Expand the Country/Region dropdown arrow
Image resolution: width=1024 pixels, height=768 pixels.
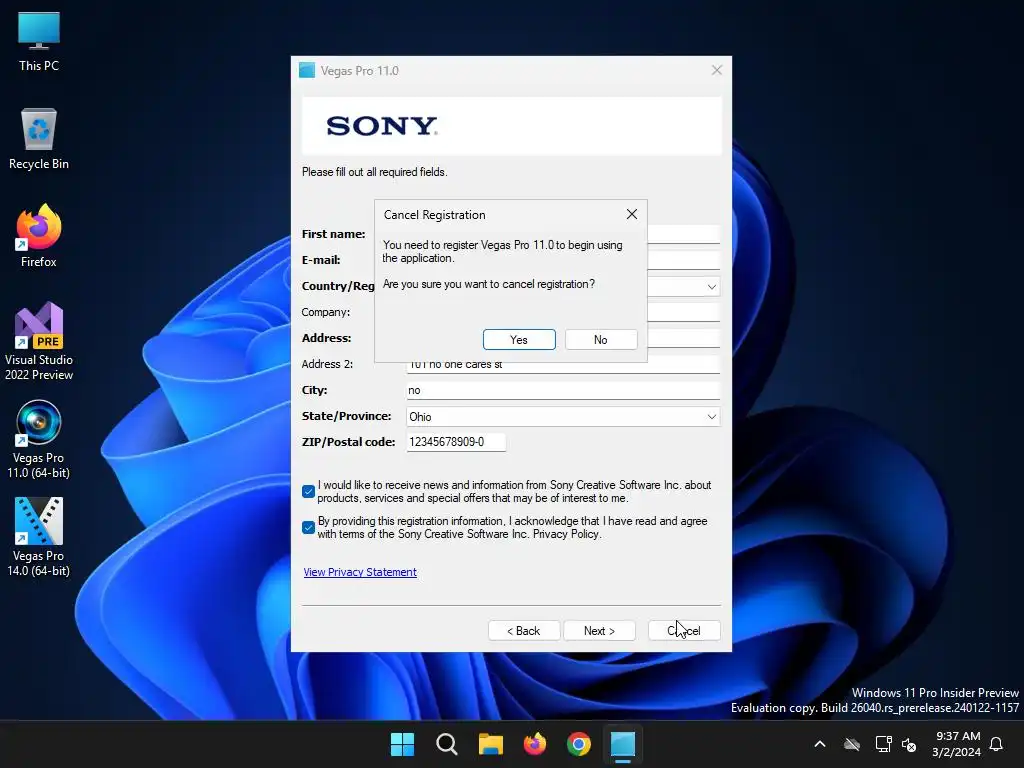click(711, 287)
